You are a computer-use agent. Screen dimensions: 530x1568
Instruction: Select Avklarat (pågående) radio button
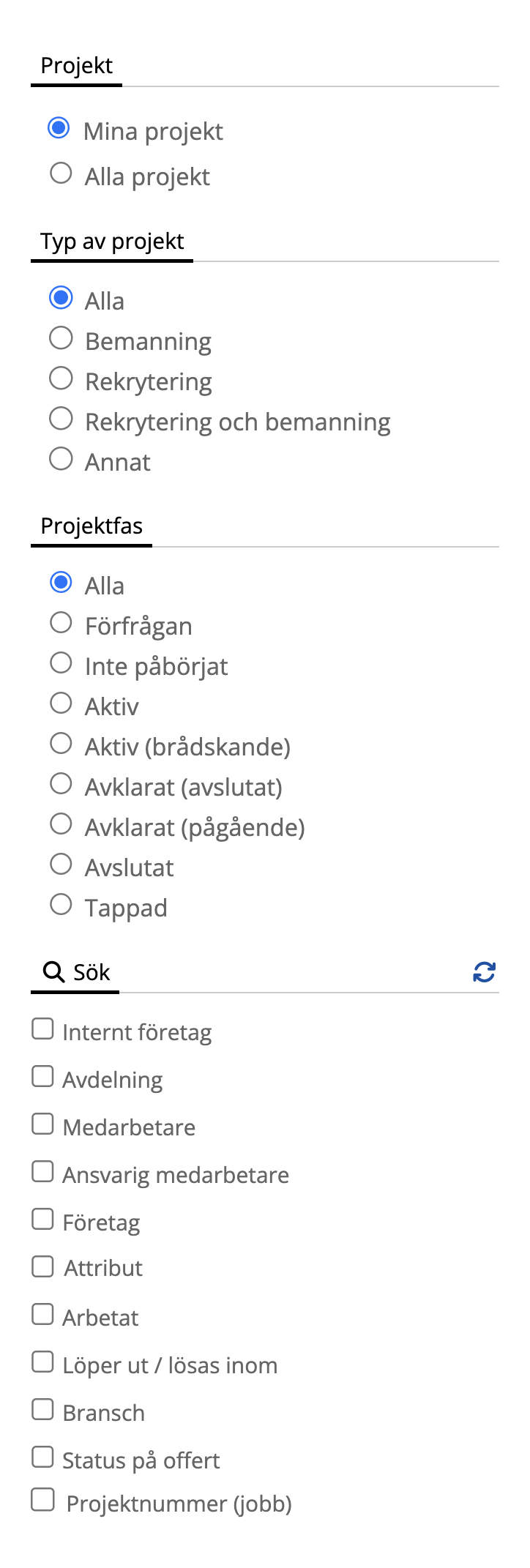61,824
